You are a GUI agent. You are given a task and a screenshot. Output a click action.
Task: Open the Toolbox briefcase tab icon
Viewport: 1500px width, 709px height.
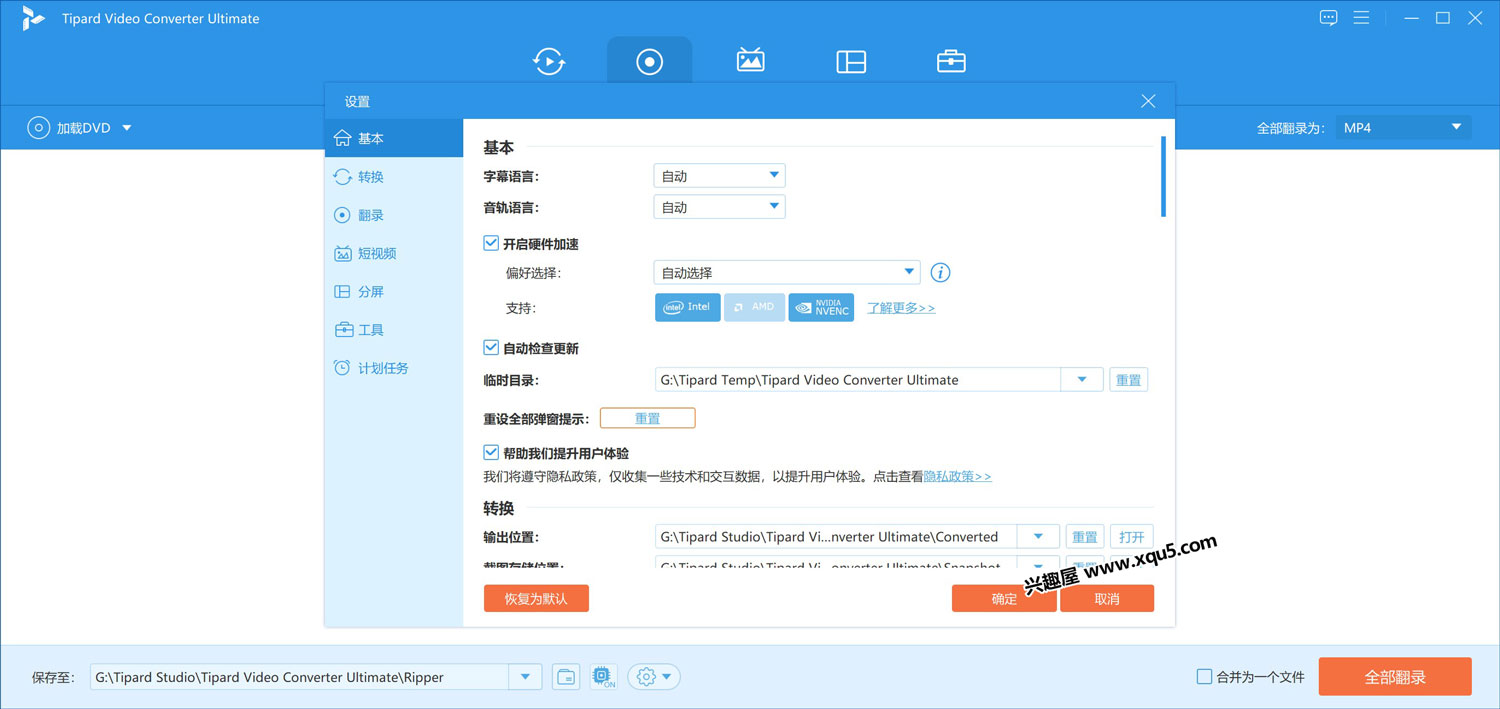(x=951, y=61)
